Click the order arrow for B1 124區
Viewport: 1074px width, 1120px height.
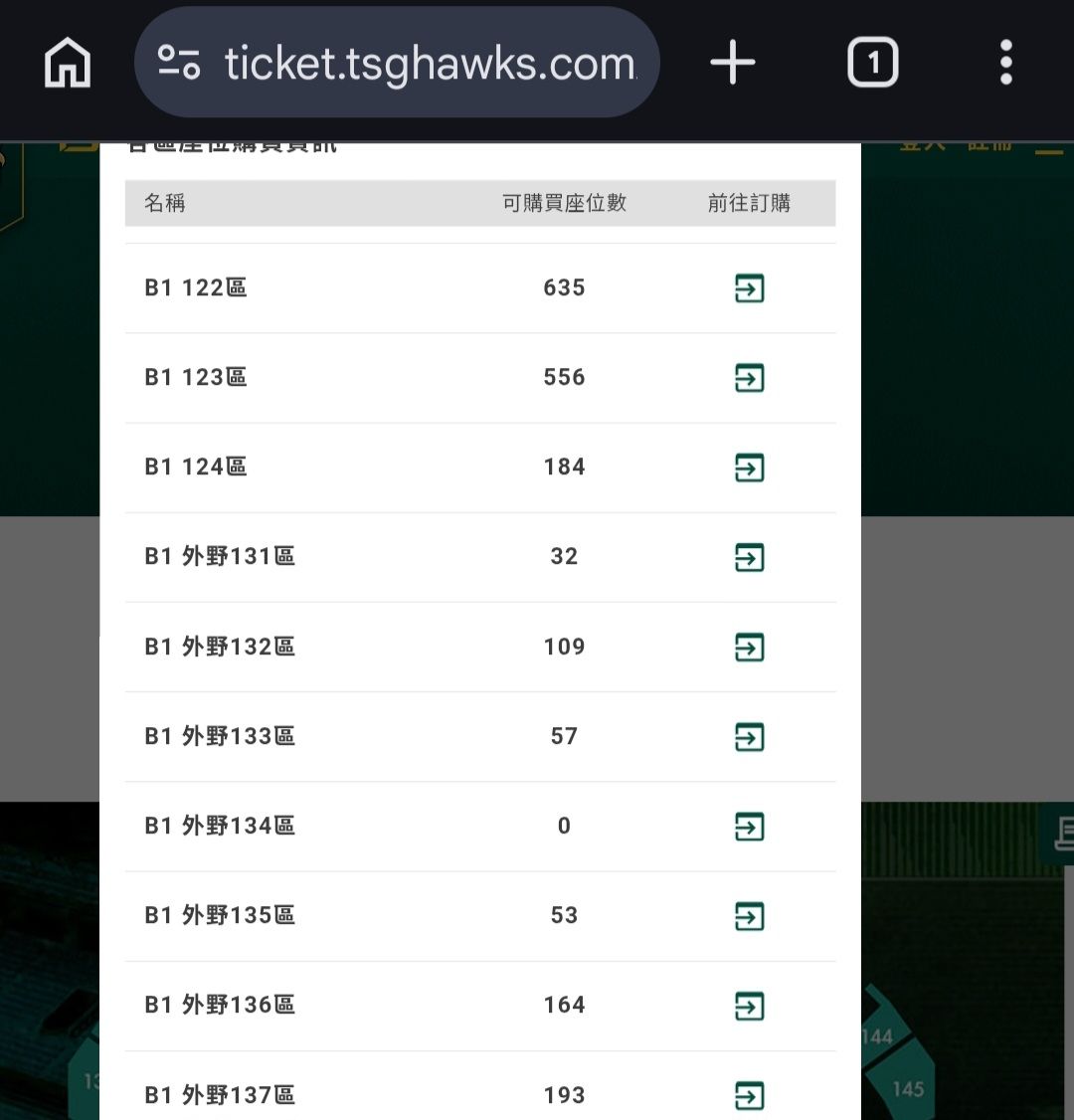pyautogui.click(x=749, y=467)
